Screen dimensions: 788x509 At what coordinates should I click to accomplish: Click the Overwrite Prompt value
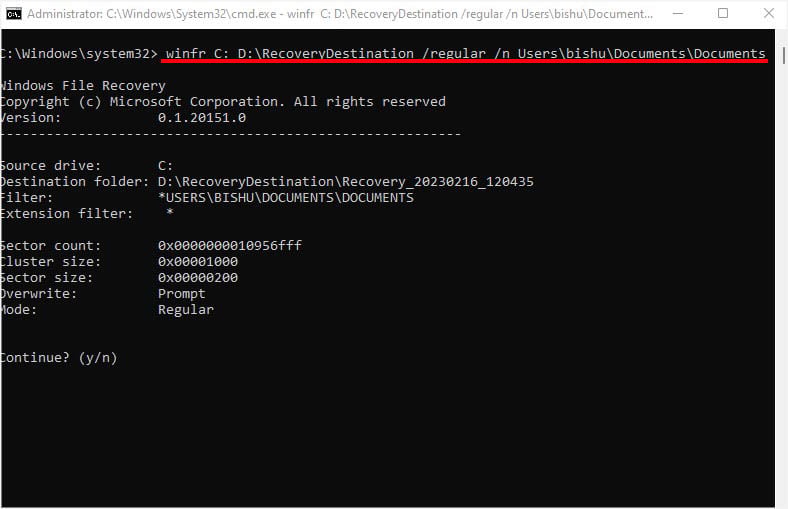tap(181, 293)
